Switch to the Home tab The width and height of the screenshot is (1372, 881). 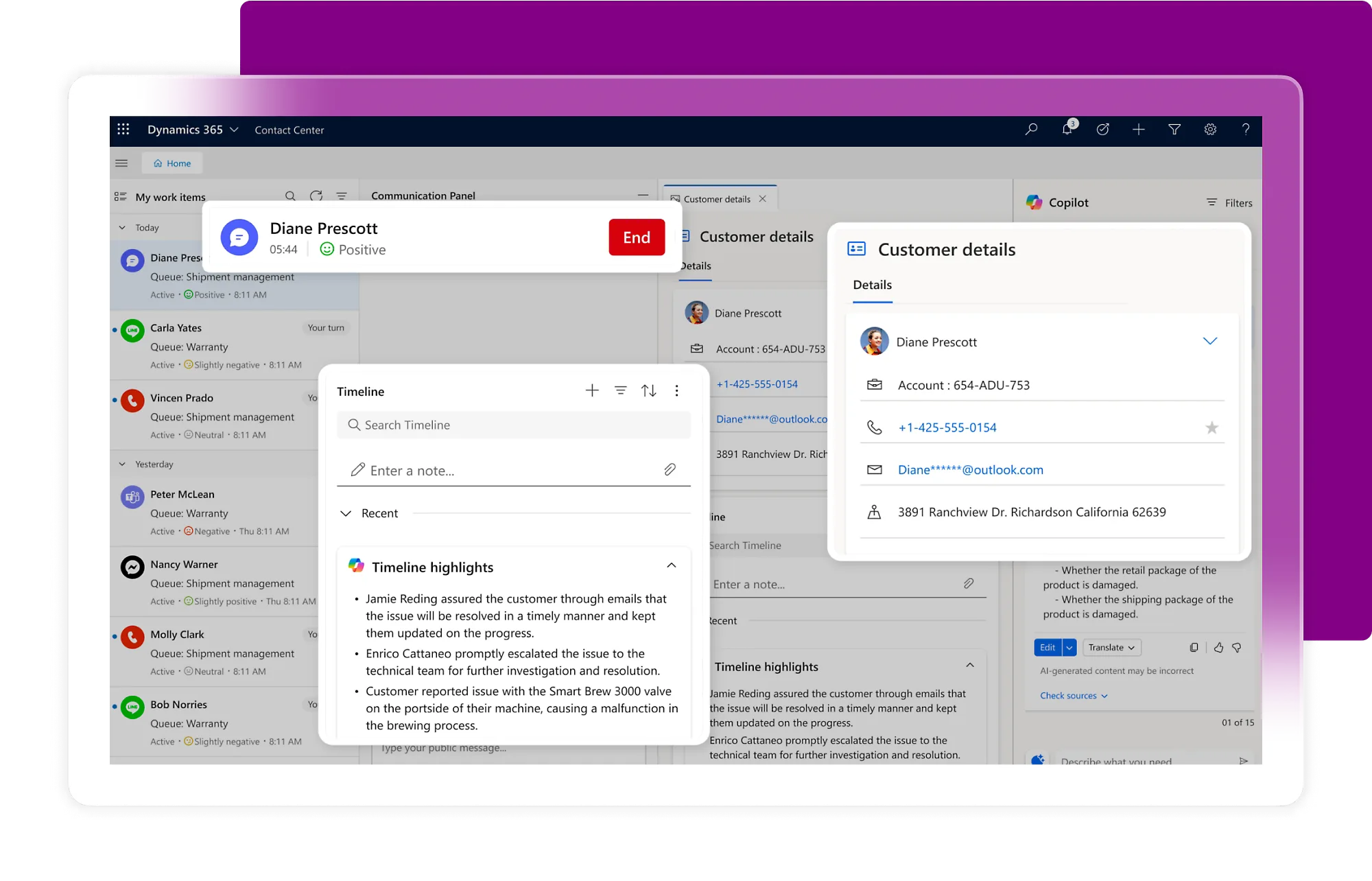172,163
